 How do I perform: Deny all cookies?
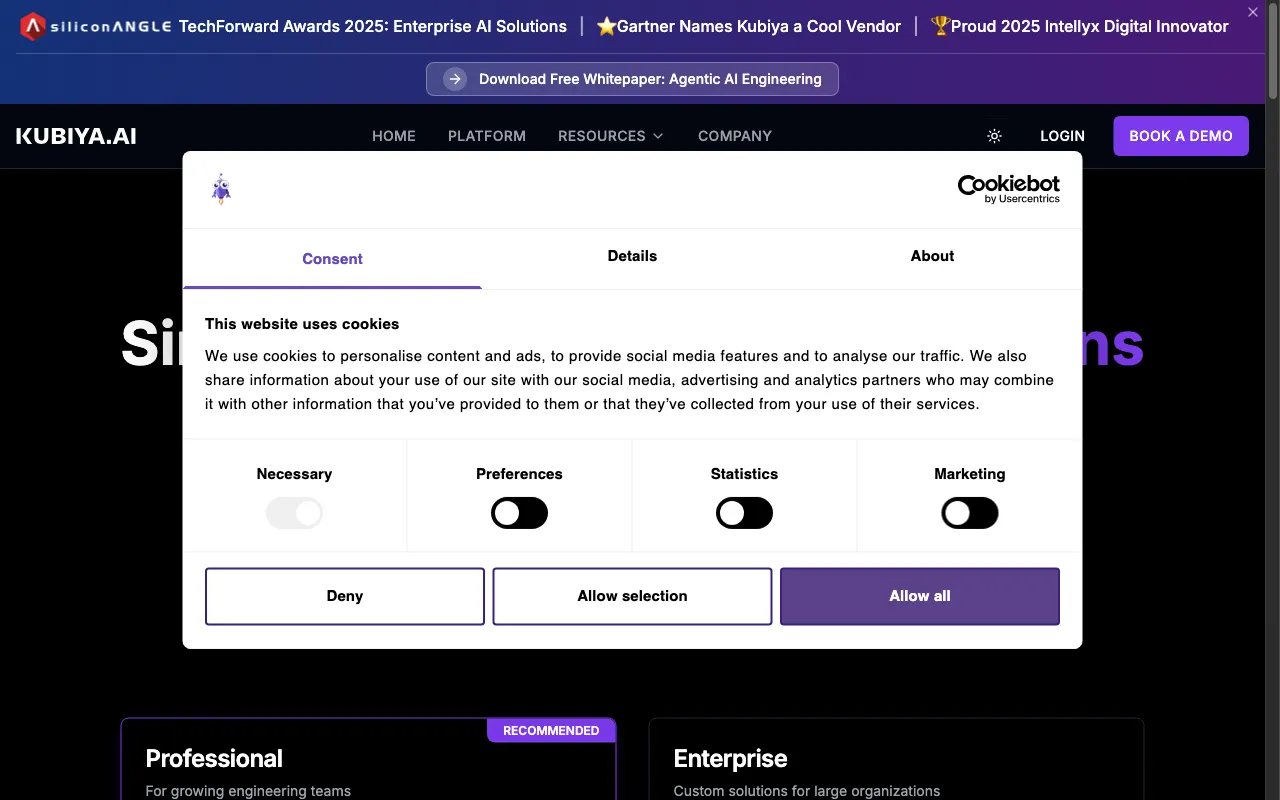tap(345, 596)
